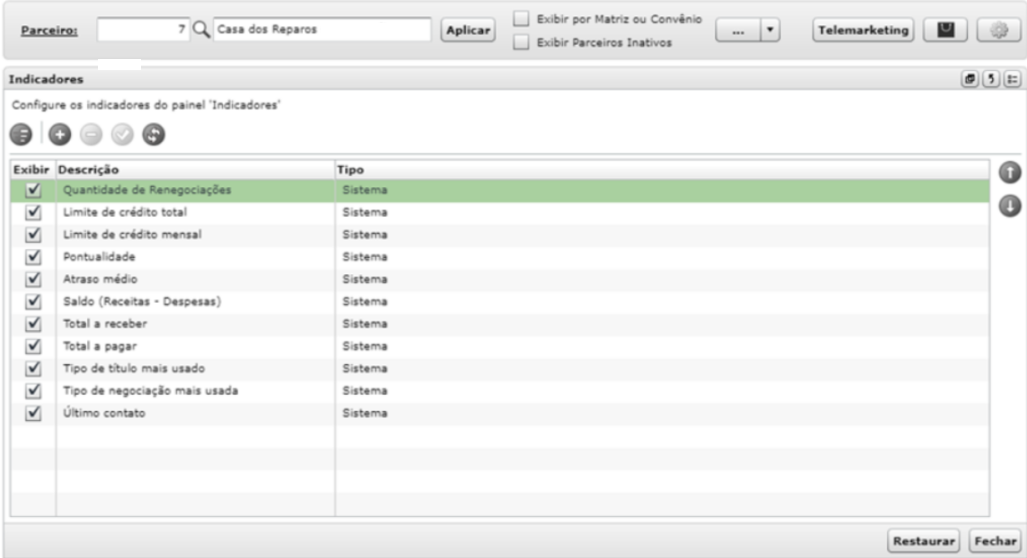Move selected indicator up with arrow
This screenshot has width=1027, height=558.
(1010, 172)
